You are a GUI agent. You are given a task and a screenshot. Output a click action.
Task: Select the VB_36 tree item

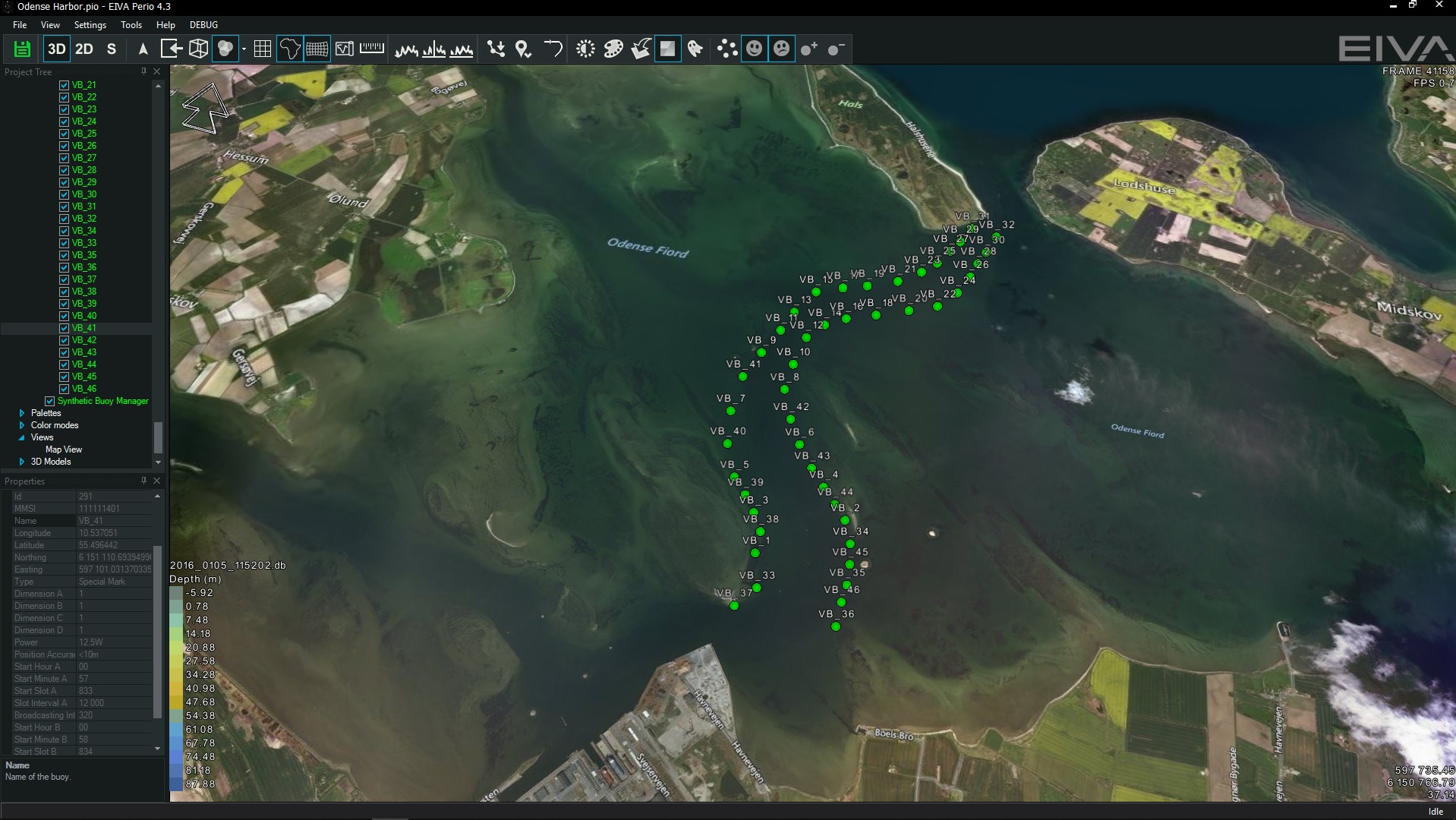[x=84, y=267]
